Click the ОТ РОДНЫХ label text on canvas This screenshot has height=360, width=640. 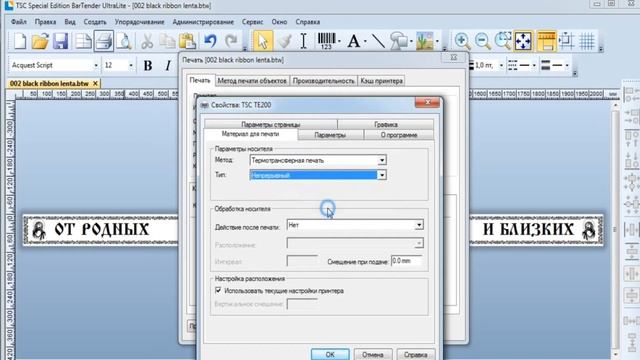click(102, 229)
